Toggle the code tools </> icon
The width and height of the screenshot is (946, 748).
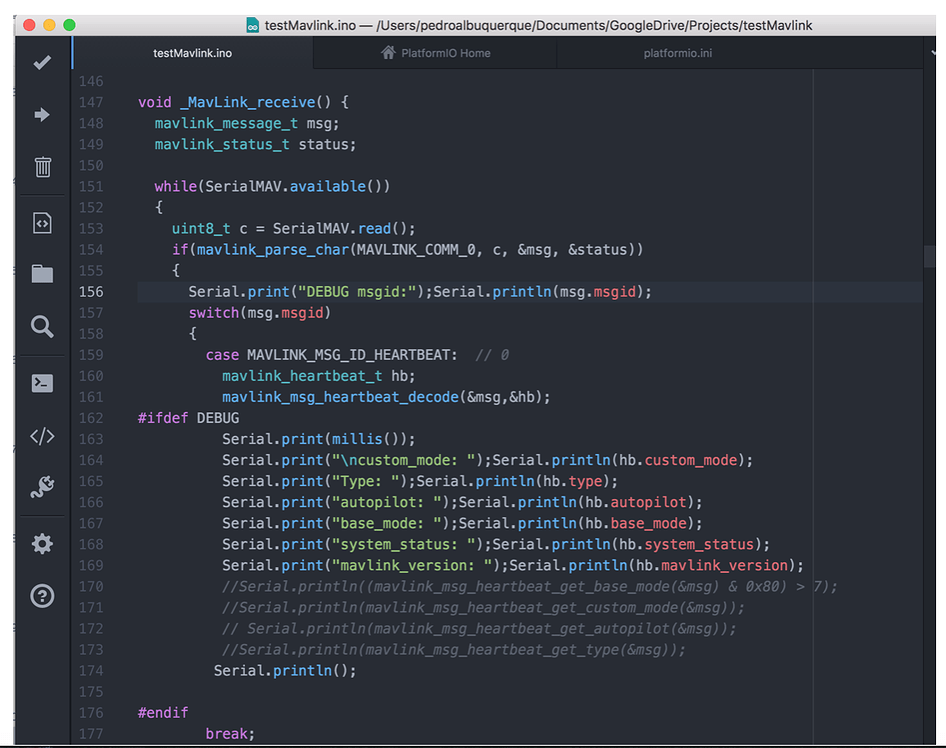[41, 436]
